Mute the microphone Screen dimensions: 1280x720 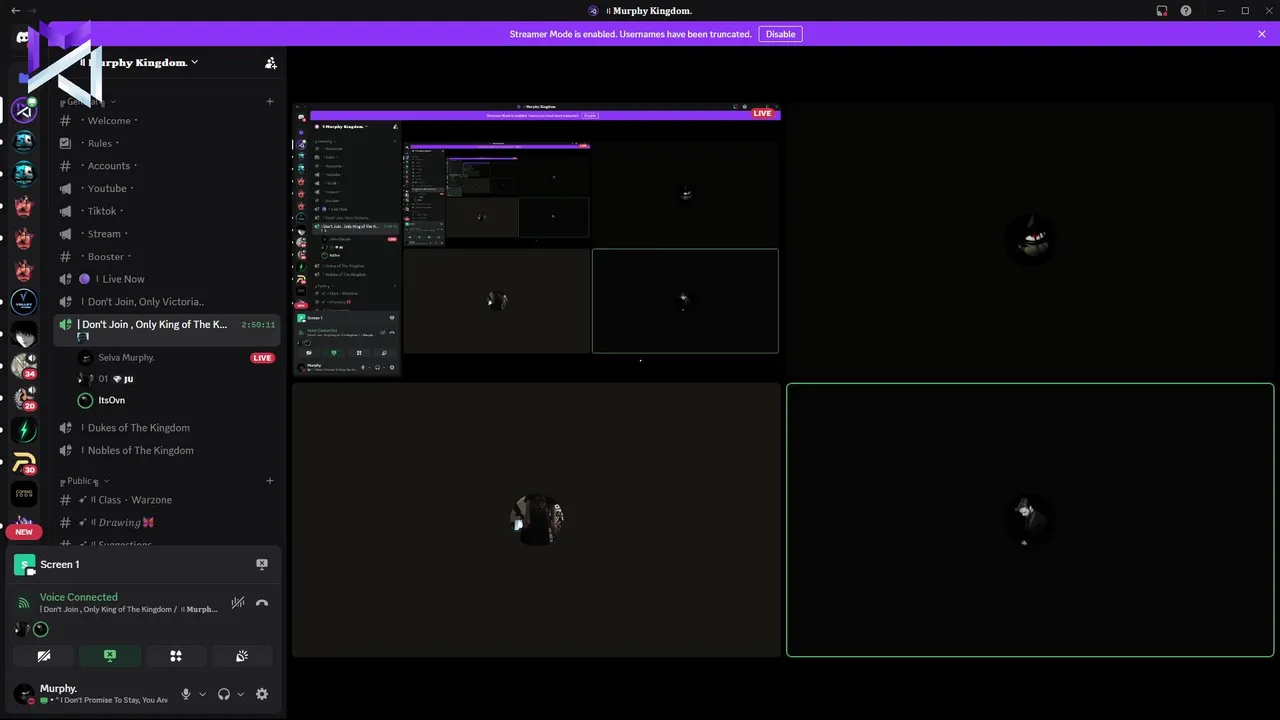(186, 694)
